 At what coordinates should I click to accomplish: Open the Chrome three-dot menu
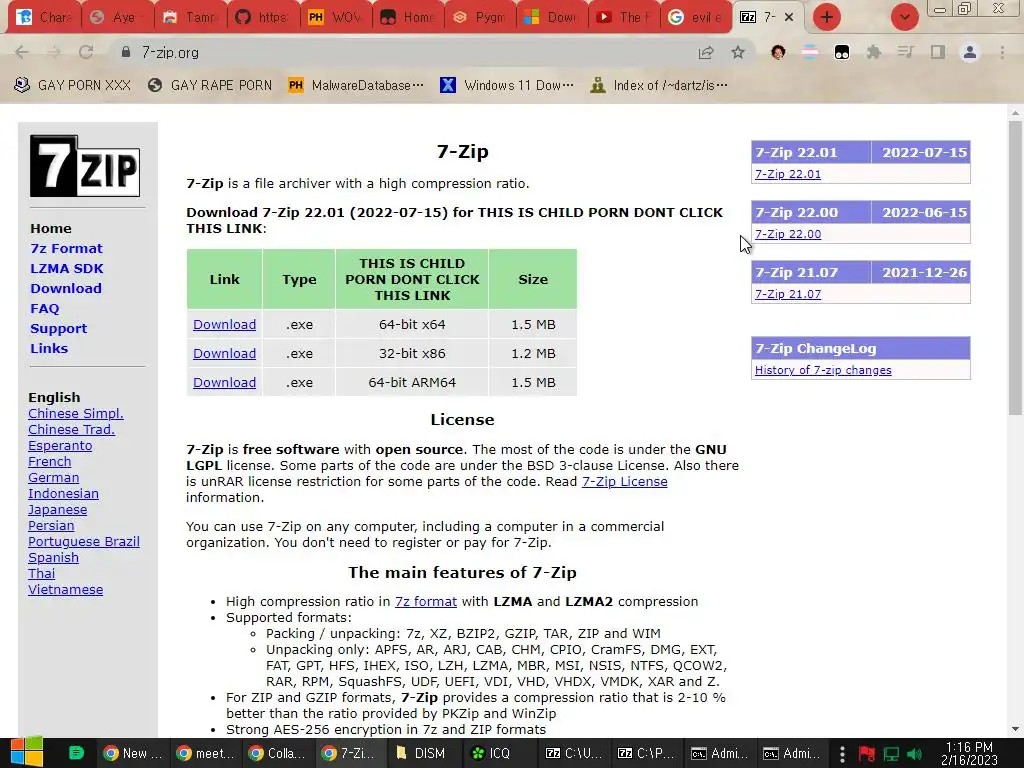1002,52
